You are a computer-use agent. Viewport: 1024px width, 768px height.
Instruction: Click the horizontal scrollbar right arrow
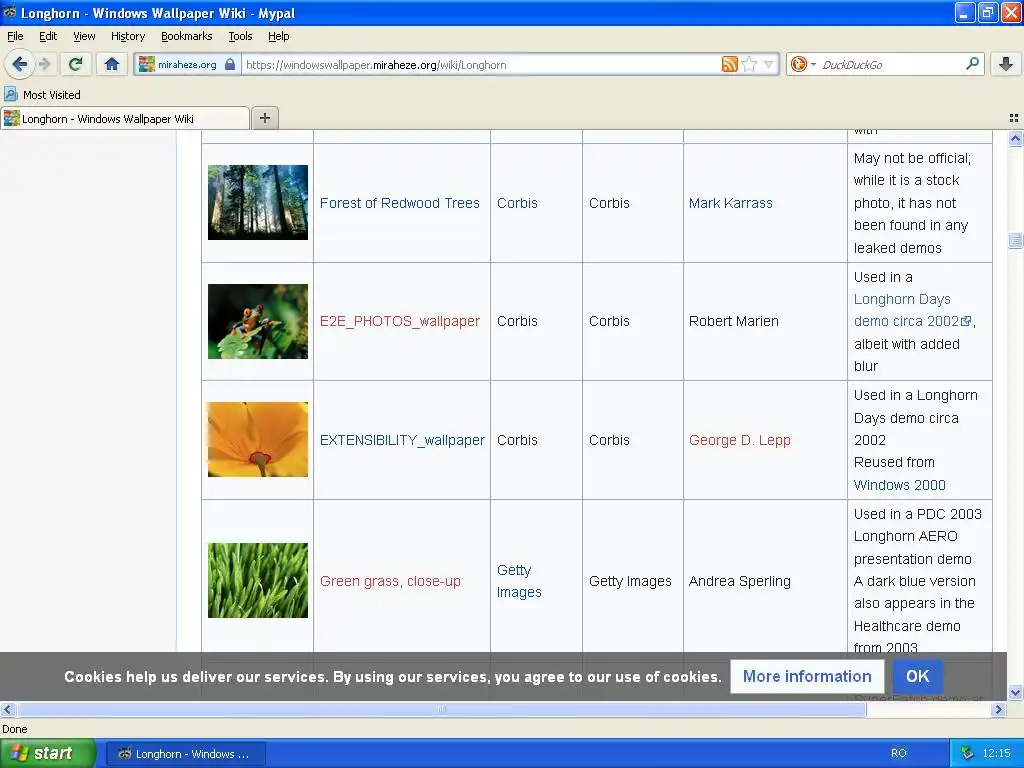click(x=999, y=709)
